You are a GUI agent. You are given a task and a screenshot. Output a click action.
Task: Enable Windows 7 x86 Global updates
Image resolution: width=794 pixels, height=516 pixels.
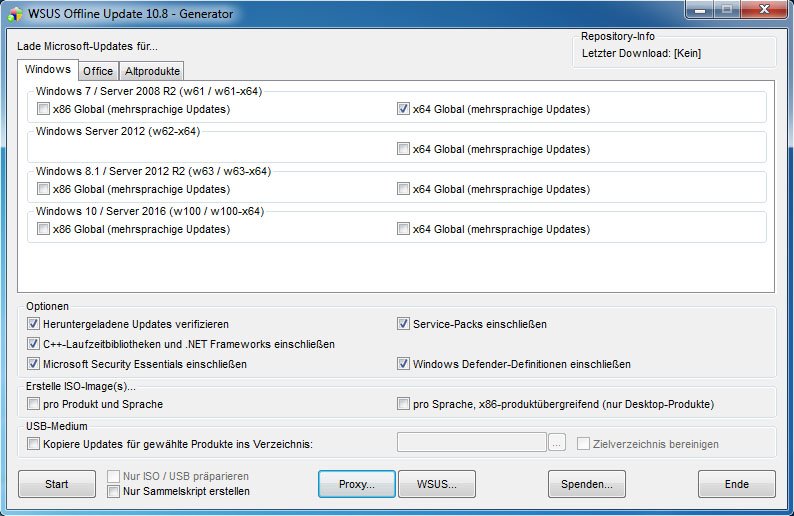[x=44, y=109]
